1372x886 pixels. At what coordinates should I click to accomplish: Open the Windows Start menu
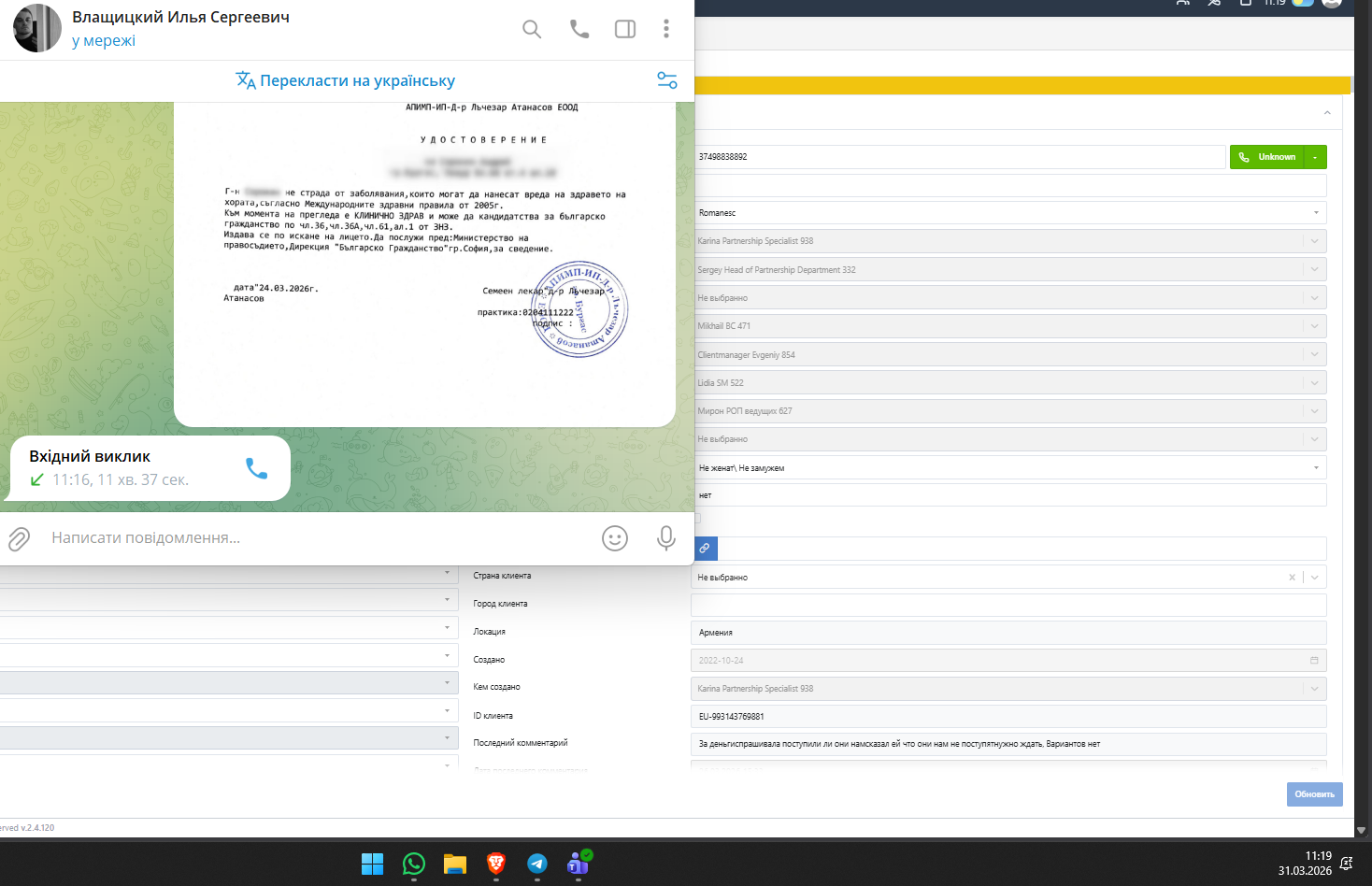pyautogui.click(x=373, y=864)
